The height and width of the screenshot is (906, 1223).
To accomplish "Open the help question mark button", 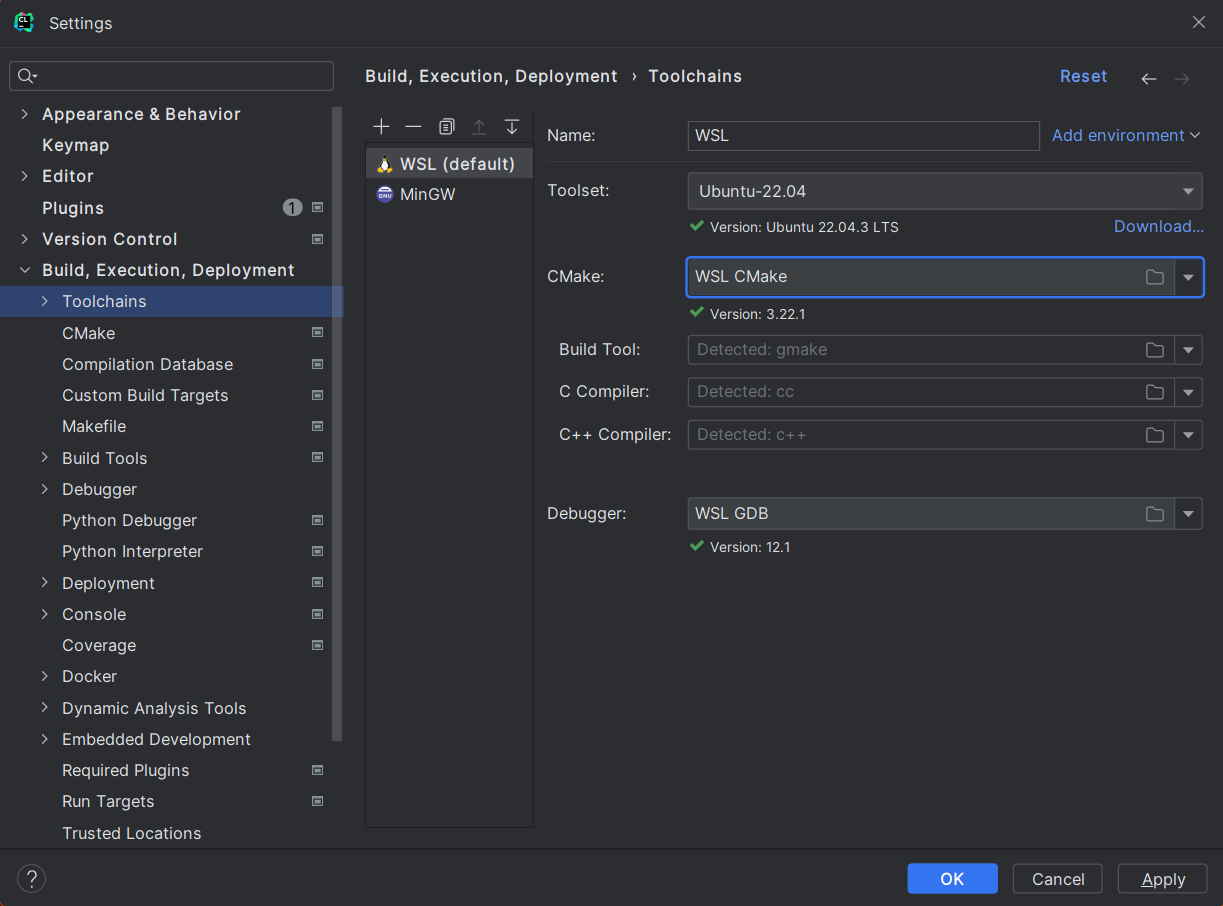I will coord(32,879).
